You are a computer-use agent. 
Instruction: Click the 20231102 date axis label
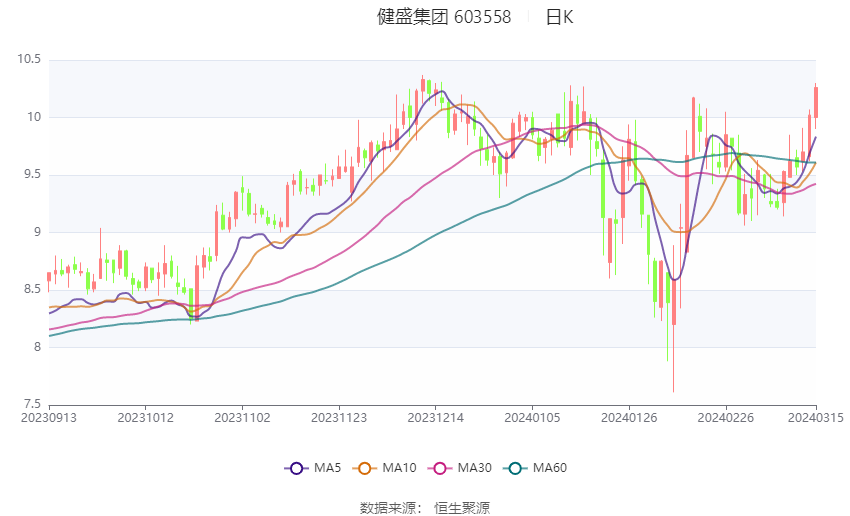242,418
